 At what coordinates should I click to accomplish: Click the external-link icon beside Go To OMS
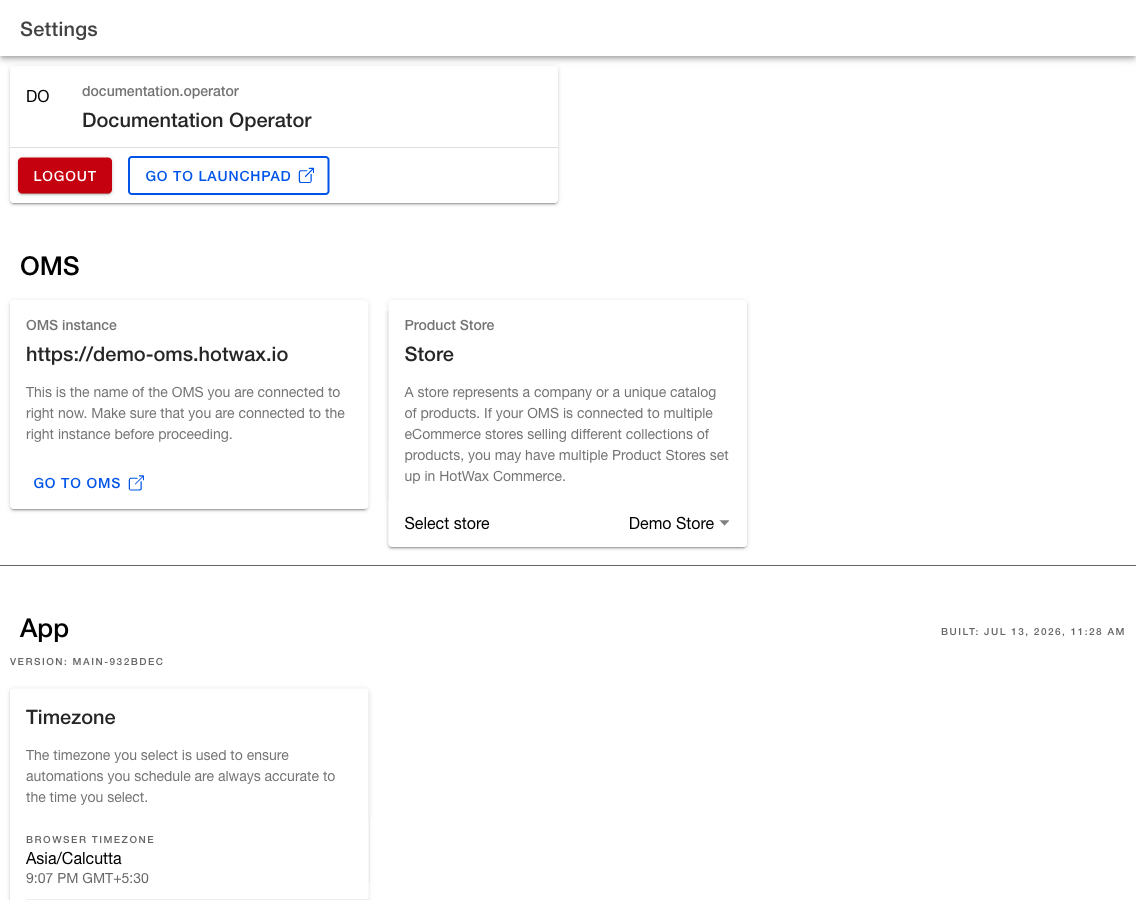point(136,483)
